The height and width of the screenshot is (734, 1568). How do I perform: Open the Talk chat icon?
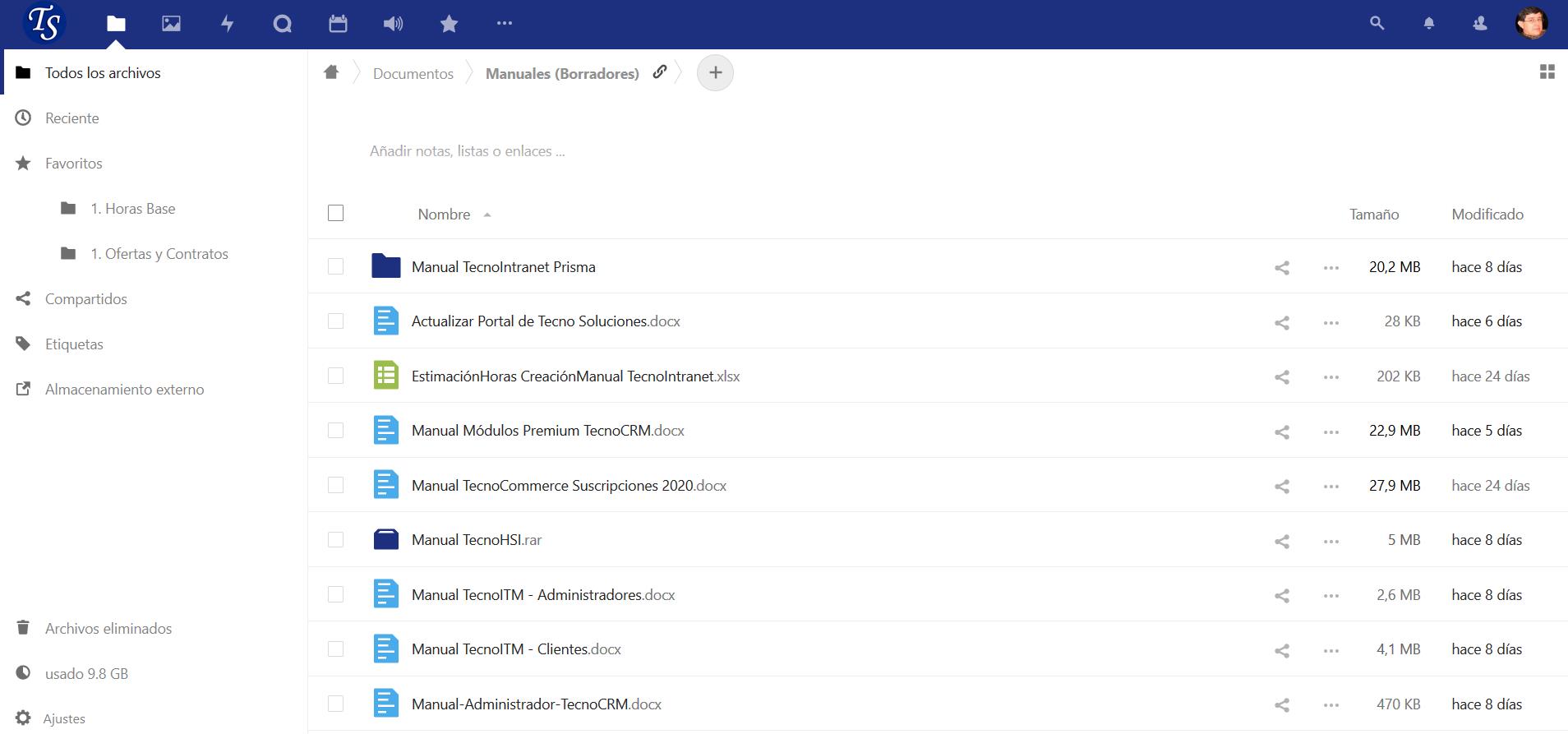[282, 24]
